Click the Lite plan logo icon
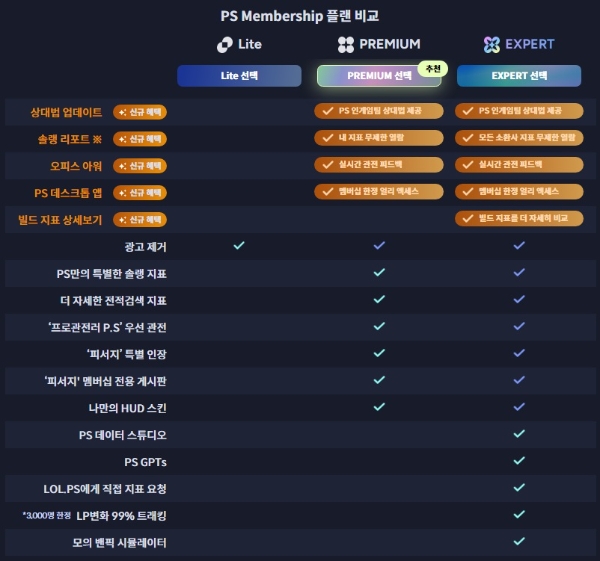The width and height of the screenshot is (600, 561). pyautogui.click(x=224, y=44)
